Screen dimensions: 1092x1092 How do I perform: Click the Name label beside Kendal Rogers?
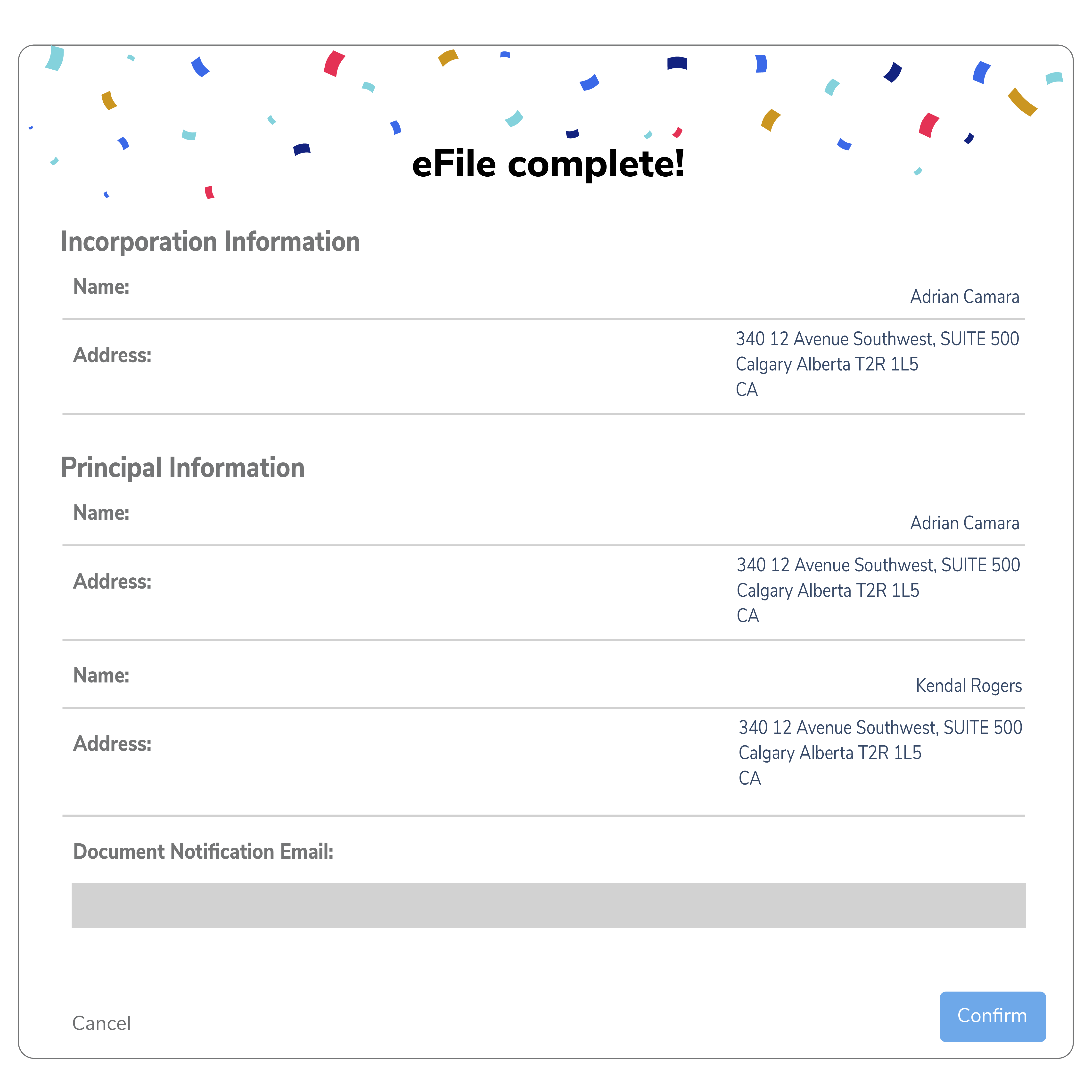[x=101, y=675]
